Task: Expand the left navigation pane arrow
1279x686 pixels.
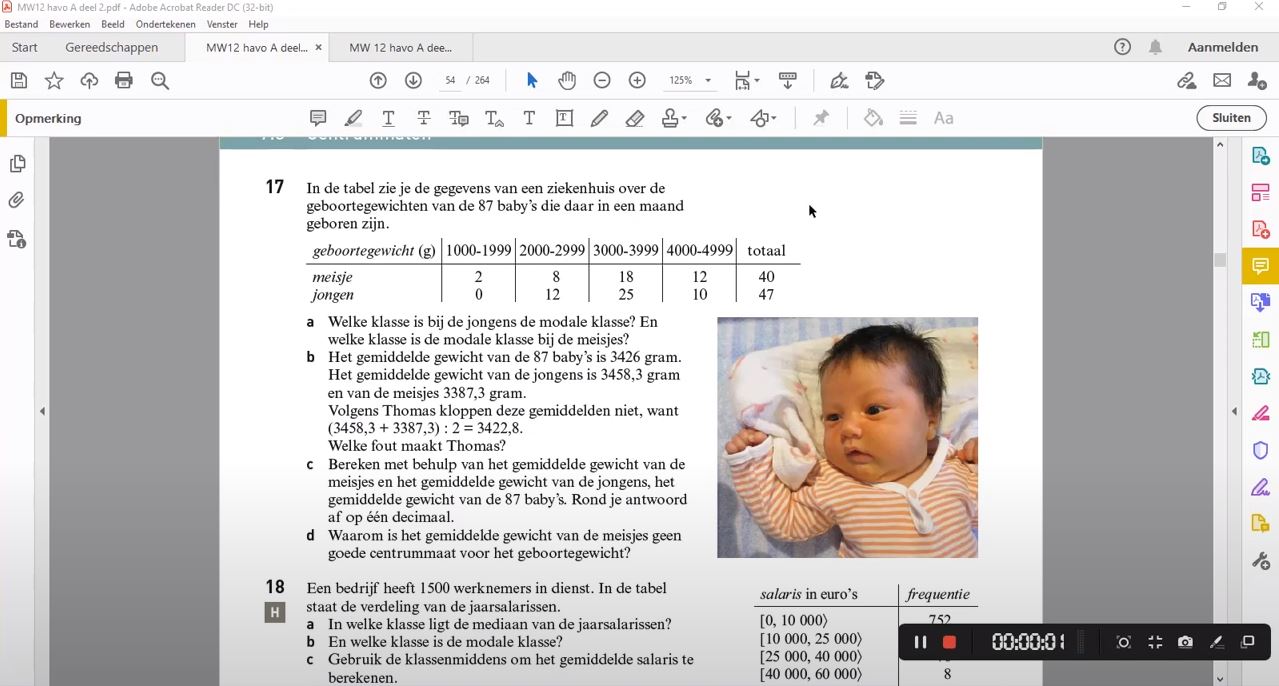Action: pyautogui.click(x=42, y=411)
